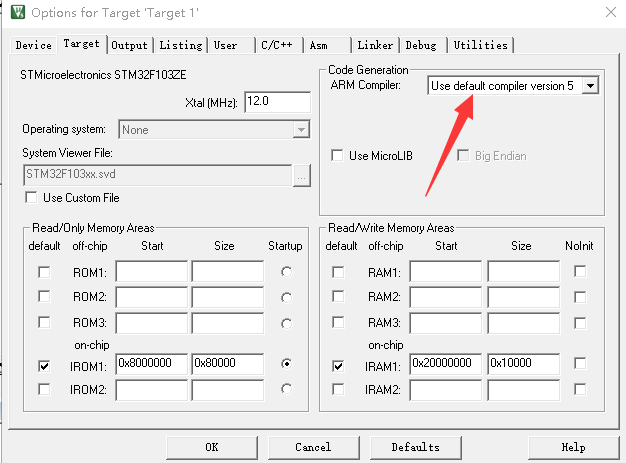
Task: Check the RAM3 default checkbox
Action: (x=338, y=323)
